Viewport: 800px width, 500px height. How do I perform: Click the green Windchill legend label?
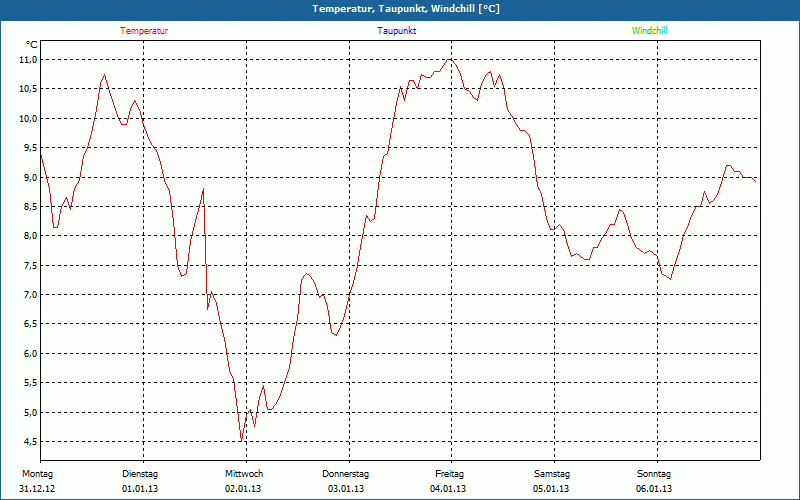click(649, 31)
